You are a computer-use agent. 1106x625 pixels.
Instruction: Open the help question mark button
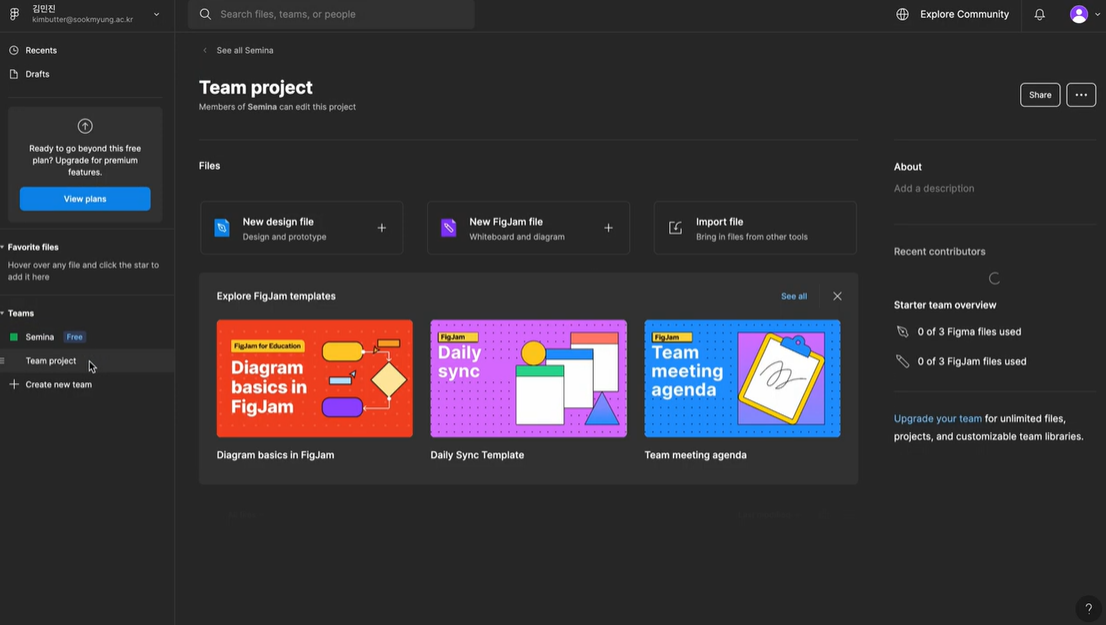1088,608
